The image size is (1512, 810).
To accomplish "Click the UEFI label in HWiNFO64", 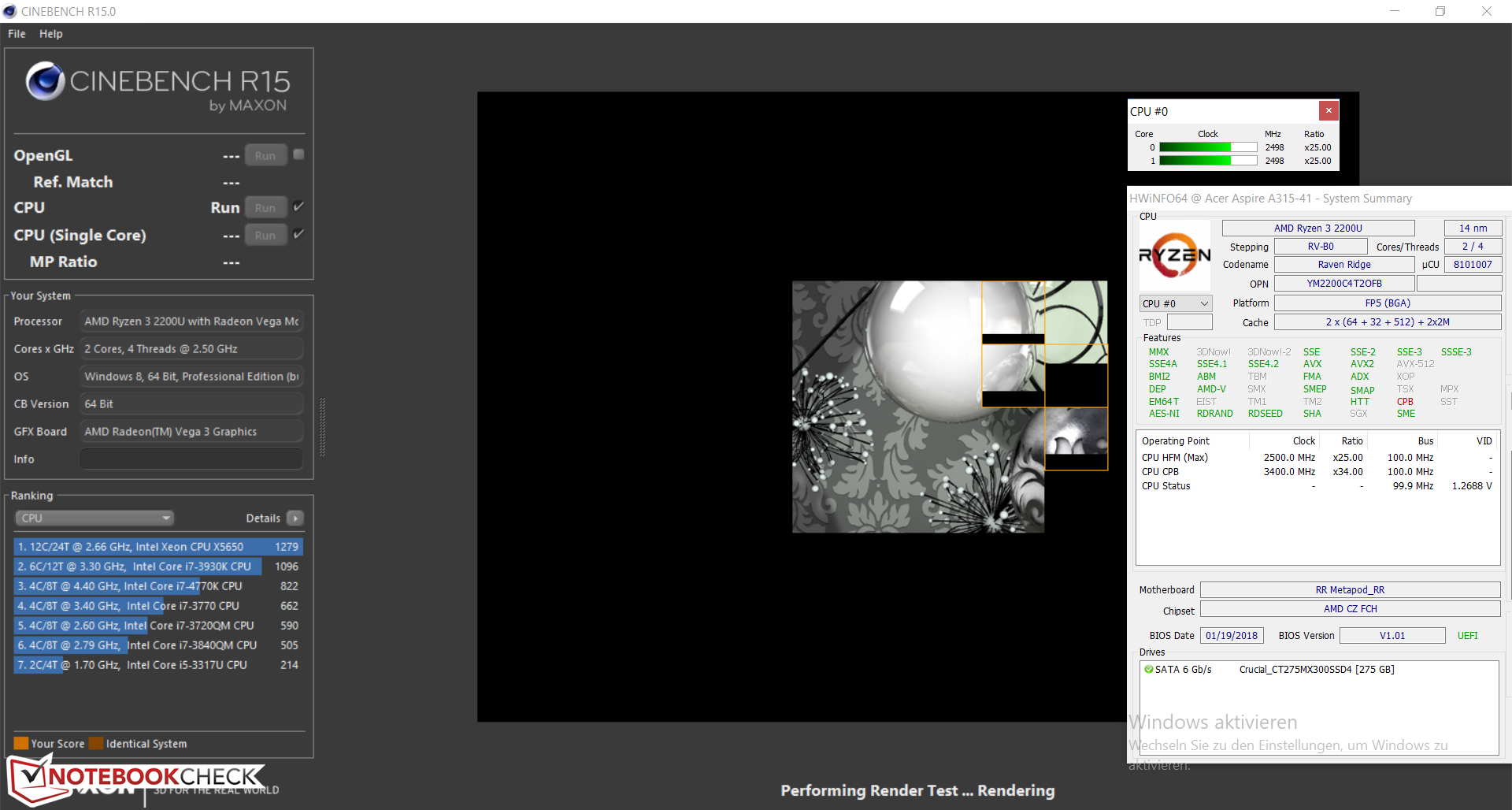I will point(1467,635).
